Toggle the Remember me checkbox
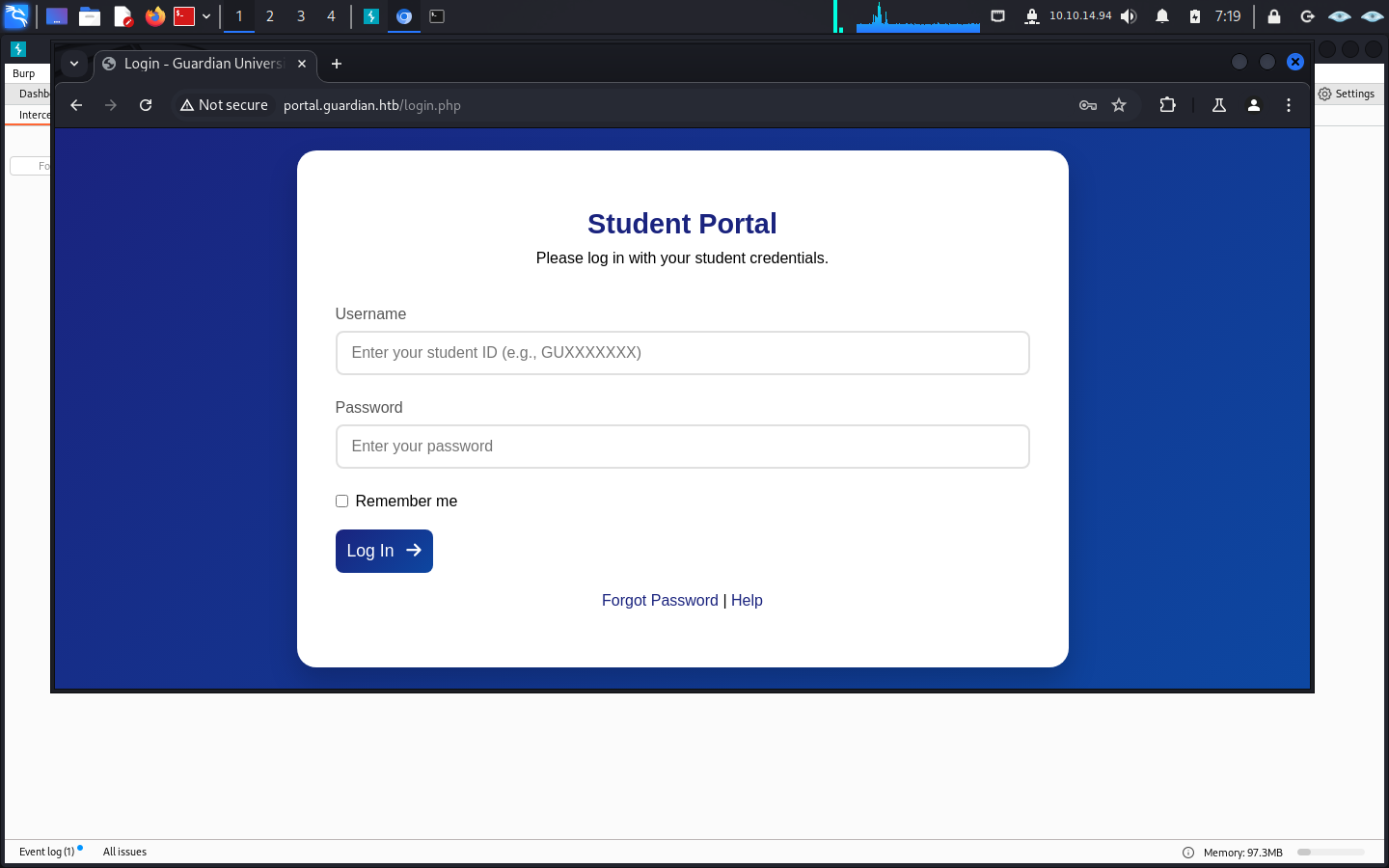The image size is (1389, 868). click(341, 501)
